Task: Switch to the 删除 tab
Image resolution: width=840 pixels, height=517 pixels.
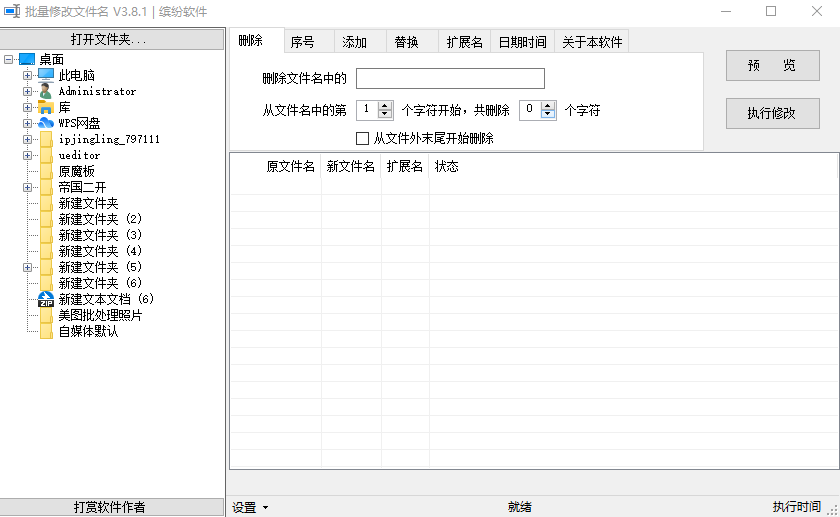Action: point(257,40)
